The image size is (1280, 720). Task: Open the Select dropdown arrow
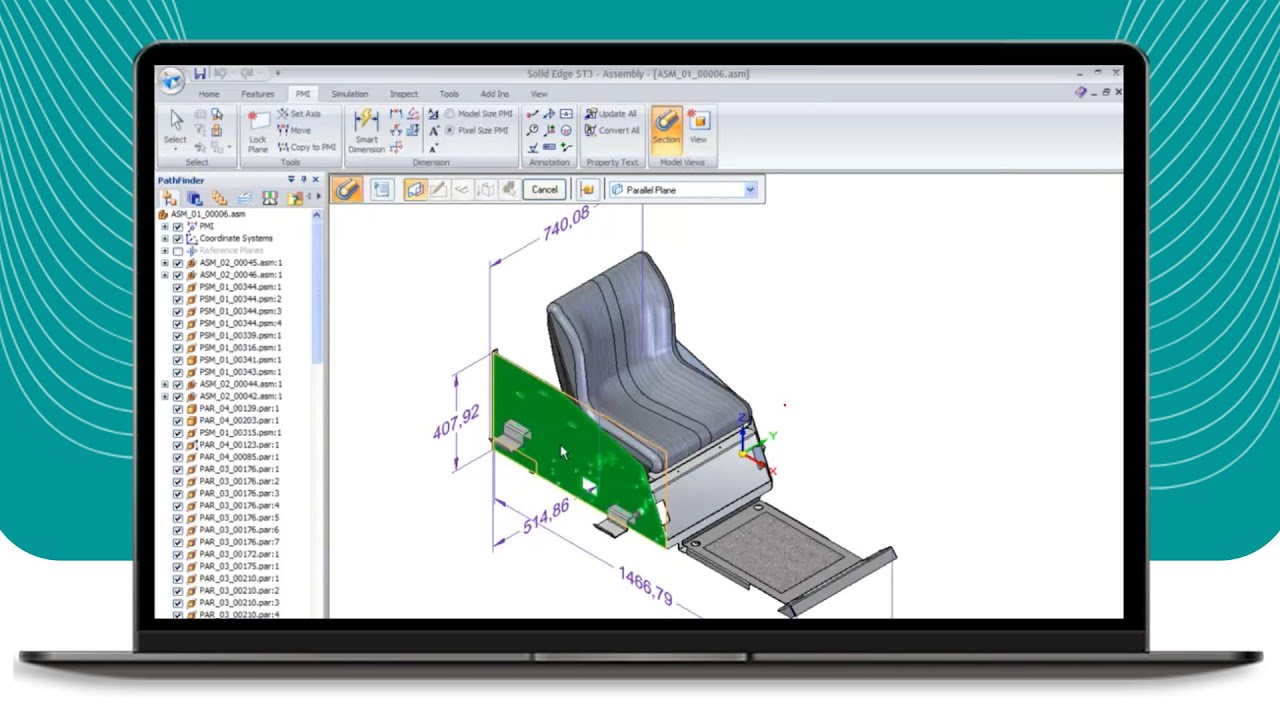click(176, 150)
